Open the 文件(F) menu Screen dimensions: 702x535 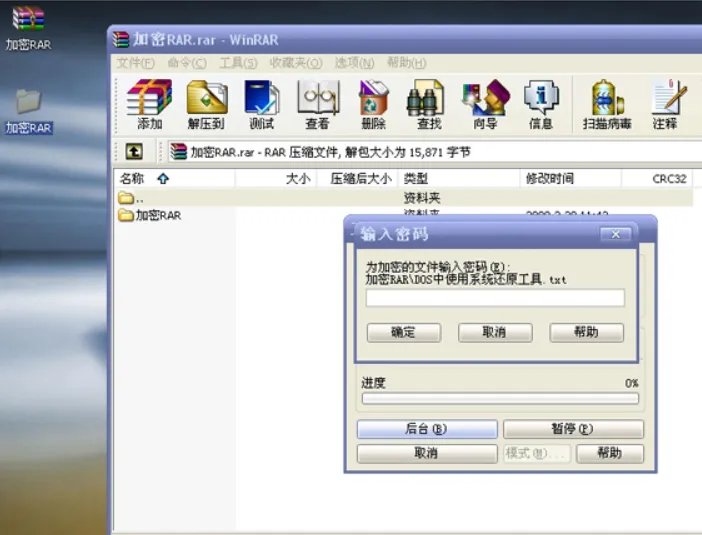tap(136, 63)
